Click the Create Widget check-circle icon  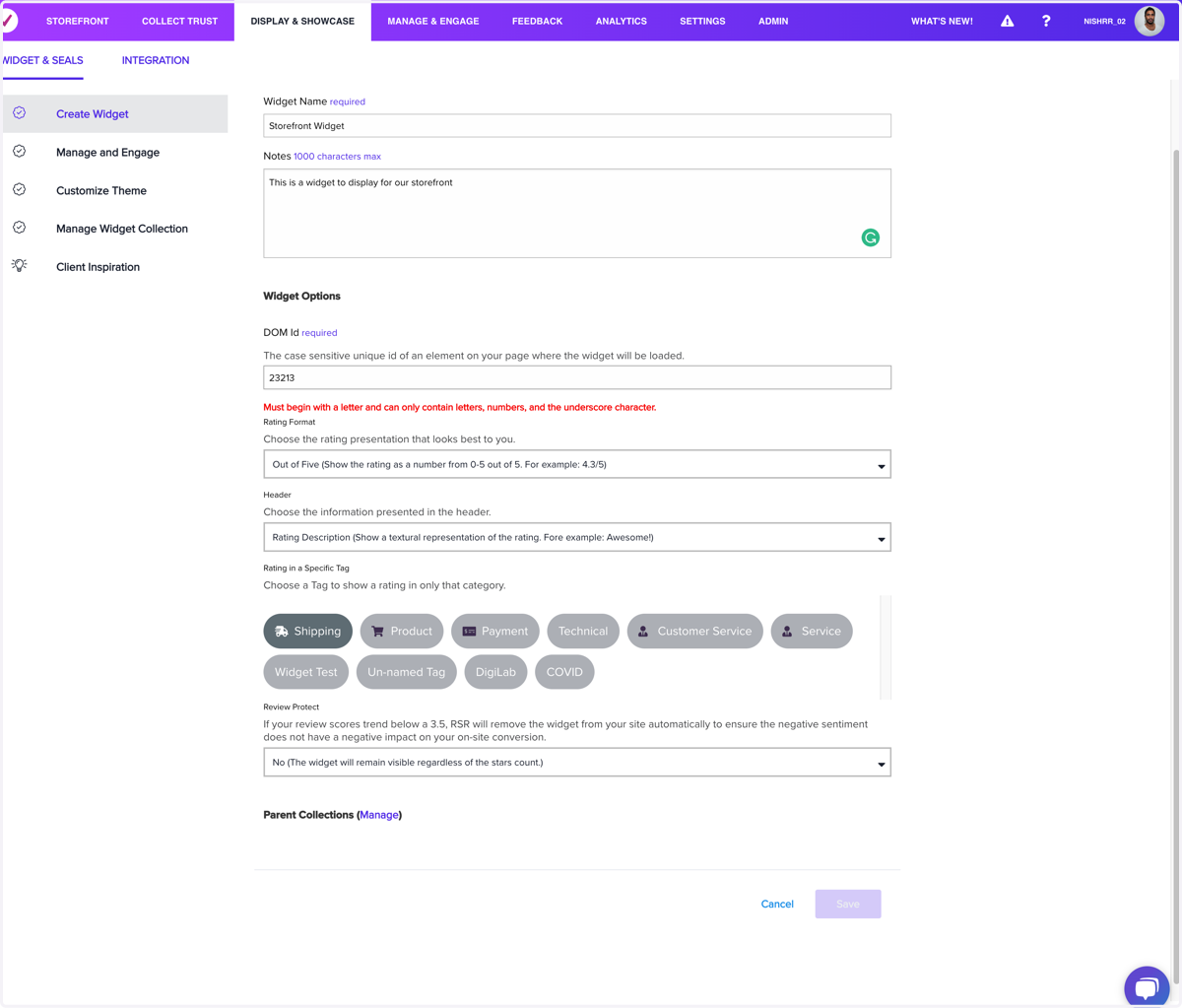pyautogui.click(x=20, y=113)
